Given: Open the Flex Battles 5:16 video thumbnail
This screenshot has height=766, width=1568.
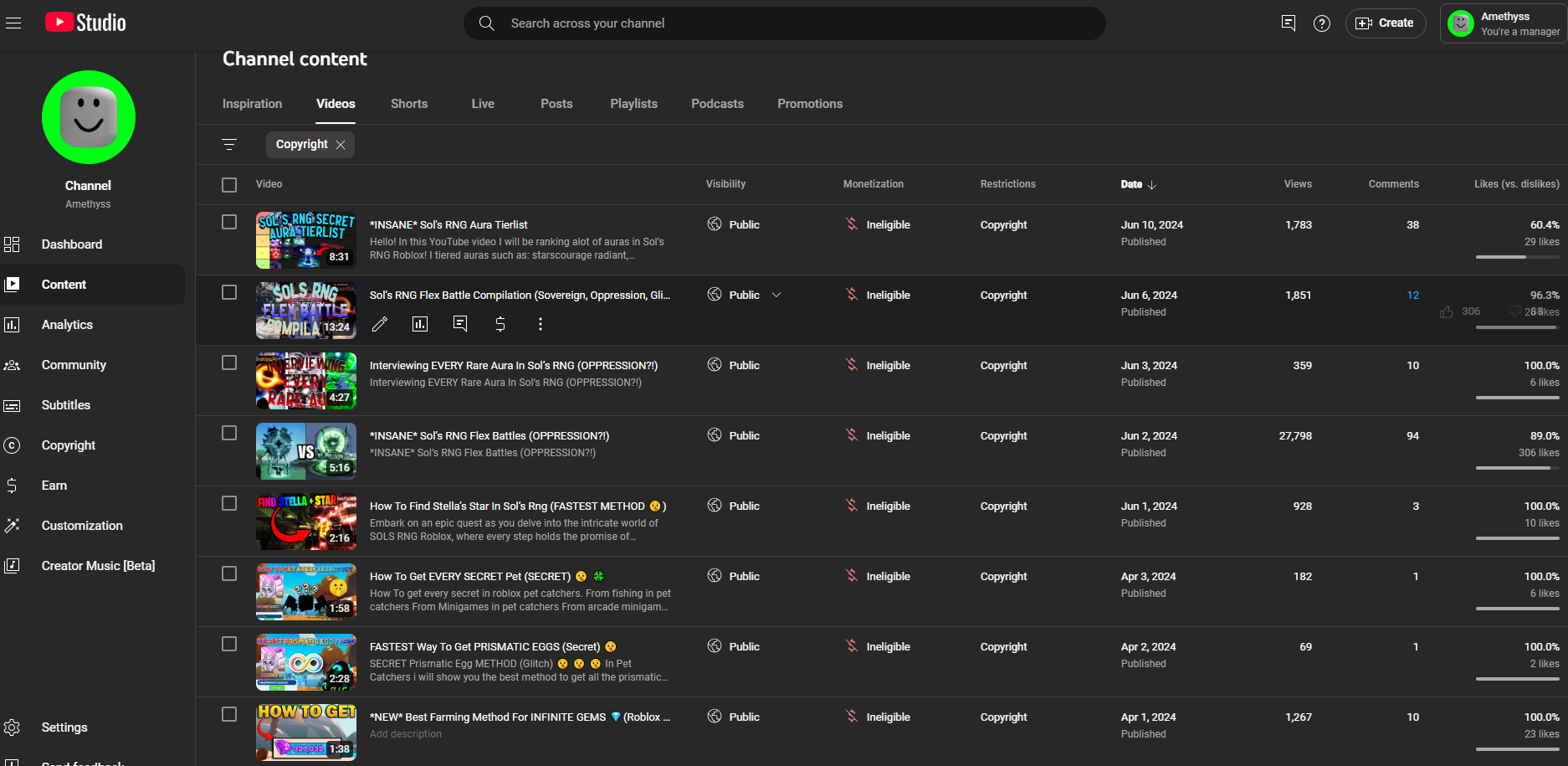Looking at the screenshot, I should [x=306, y=451].
